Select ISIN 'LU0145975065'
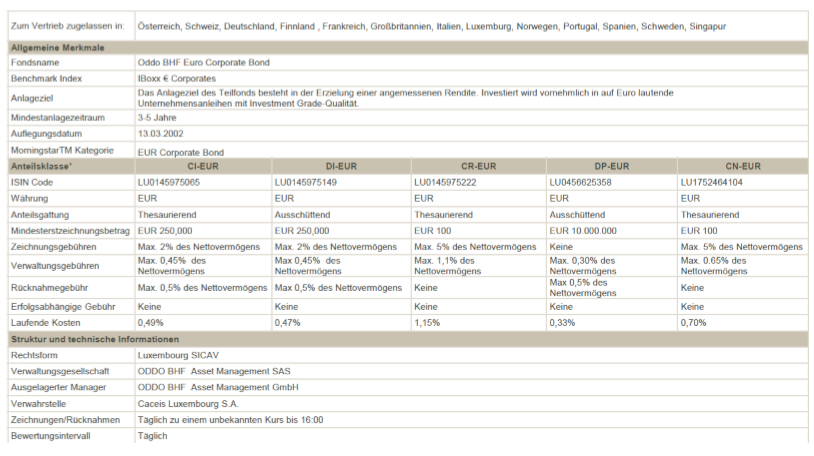Screen dimensions: 814x456 pos(169,182)
